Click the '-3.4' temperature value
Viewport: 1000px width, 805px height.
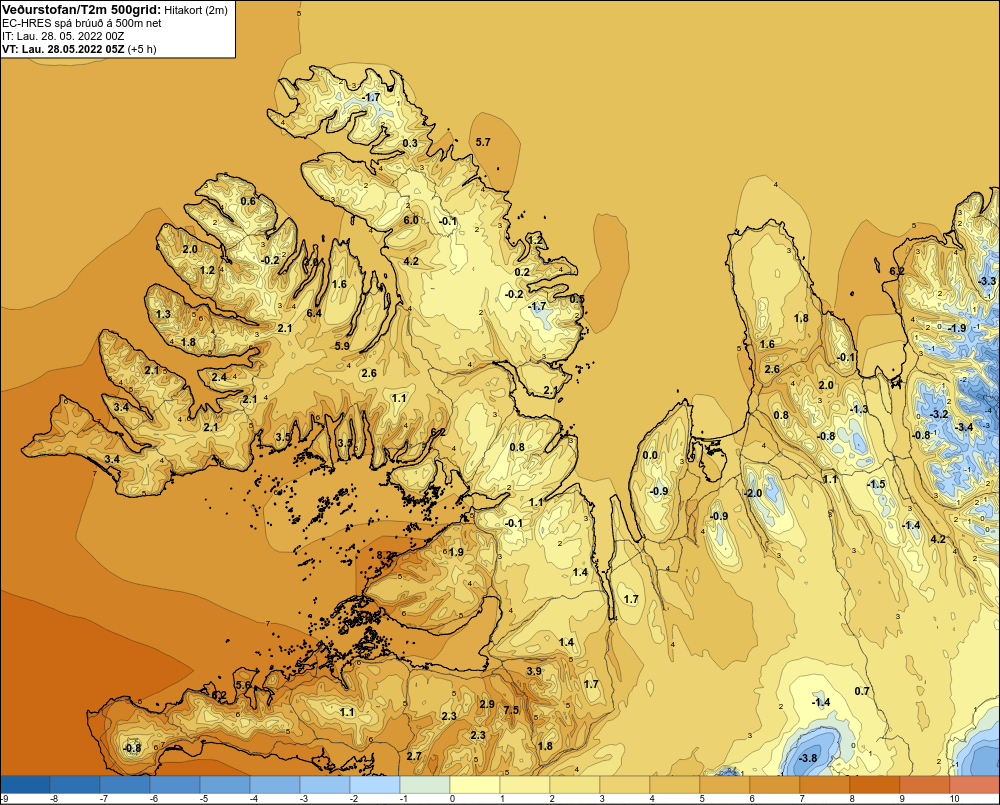point(964,427)
